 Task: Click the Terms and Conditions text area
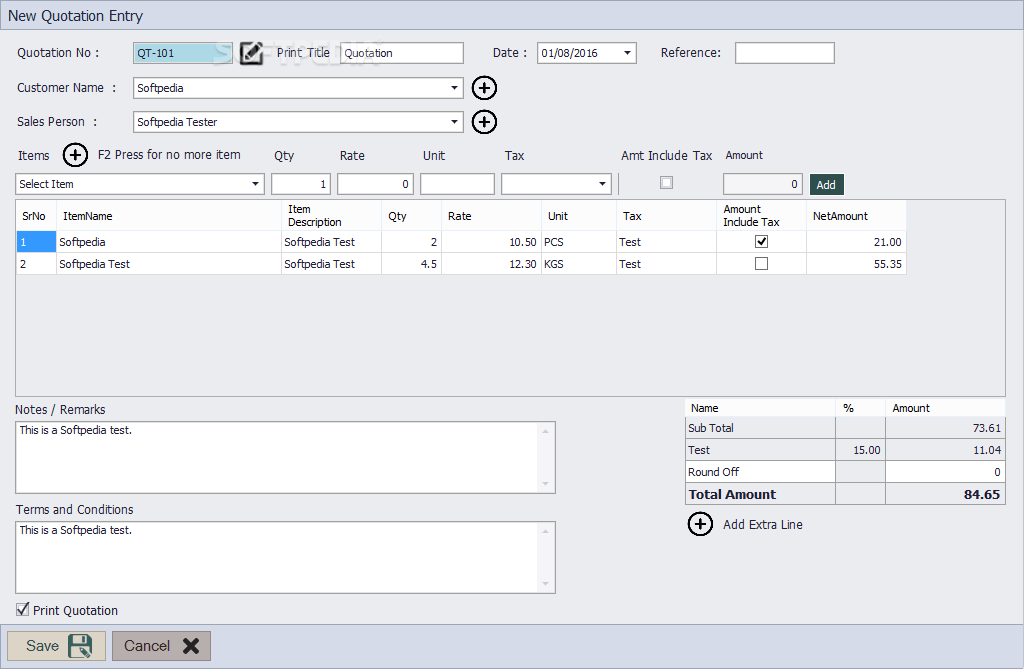click(x=285, y=557)
